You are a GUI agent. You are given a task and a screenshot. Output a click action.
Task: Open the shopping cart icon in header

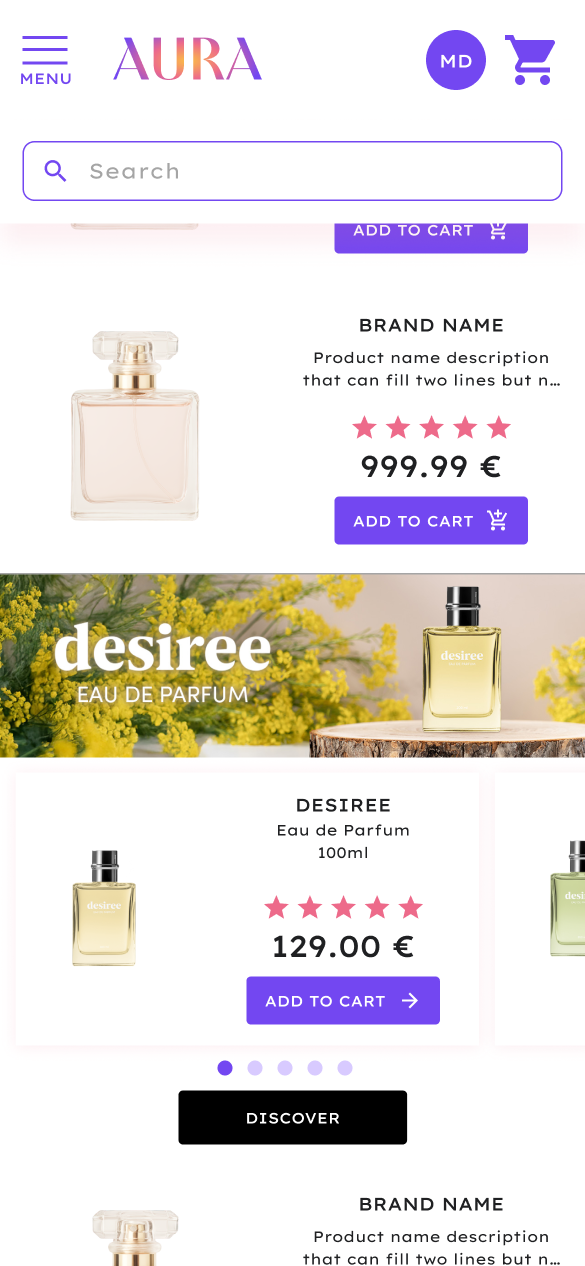point(529,60)
